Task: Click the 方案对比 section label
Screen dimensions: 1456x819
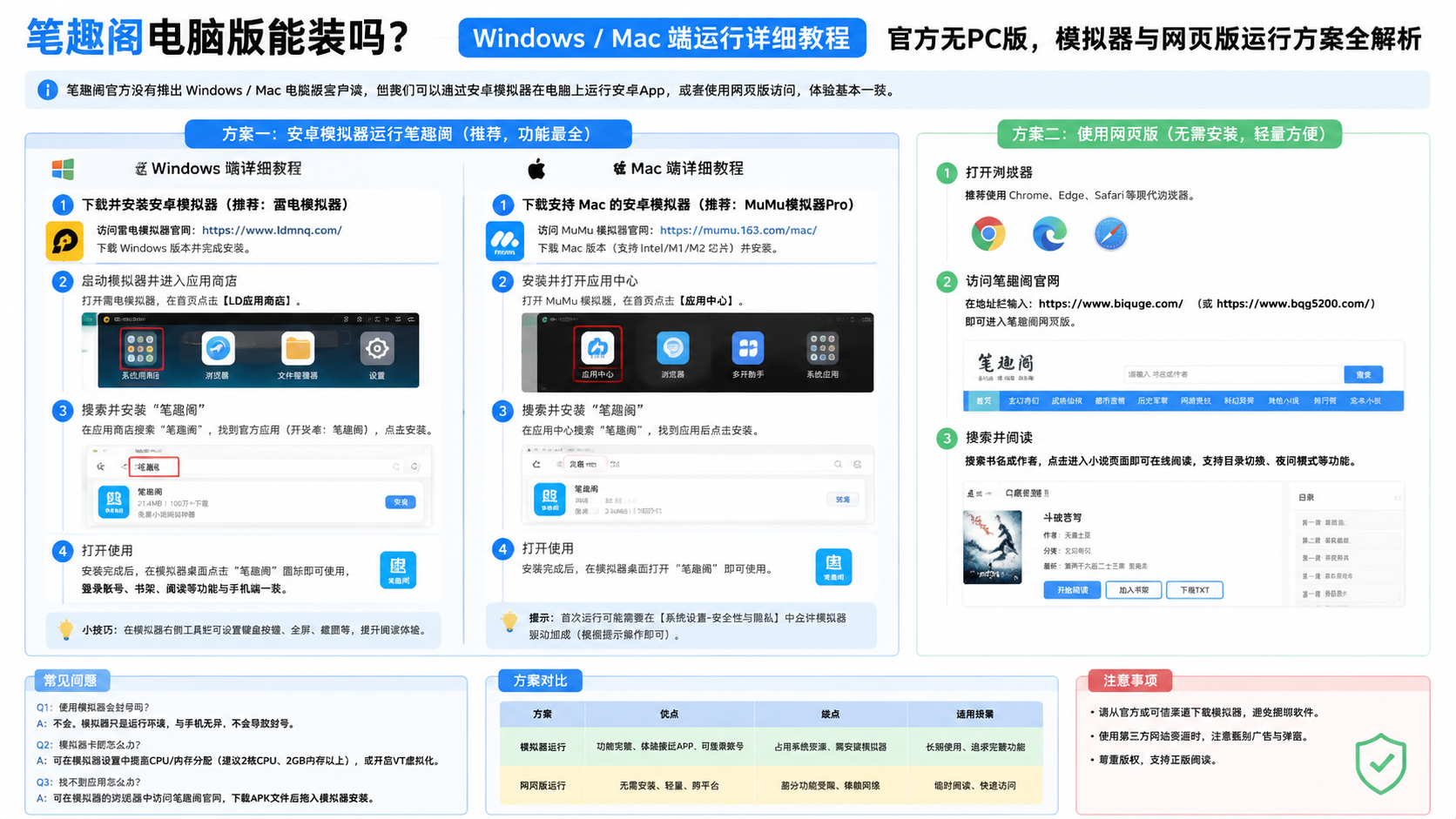Action: coord(540,681)
